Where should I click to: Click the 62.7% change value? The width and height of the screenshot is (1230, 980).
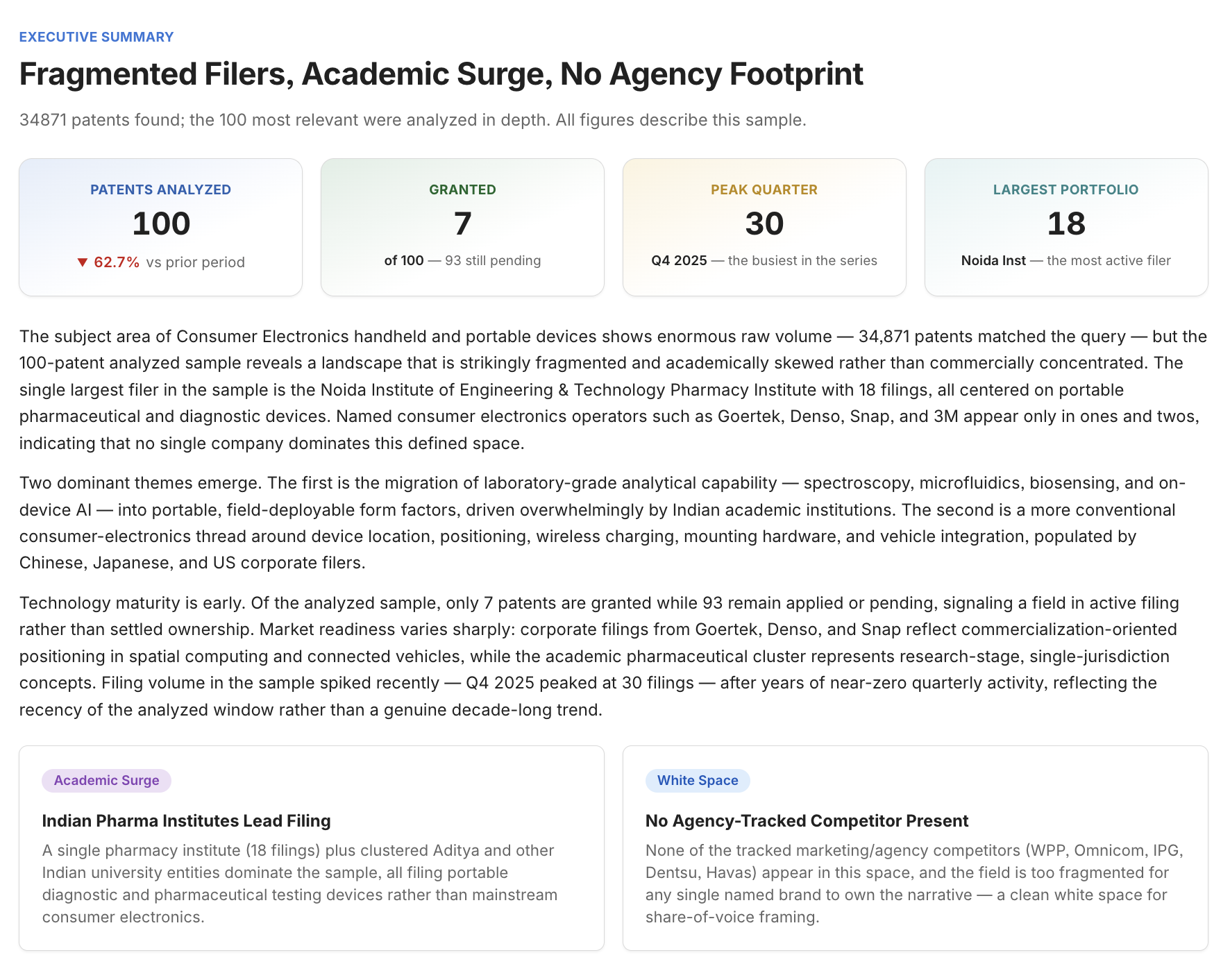[117, 262]
